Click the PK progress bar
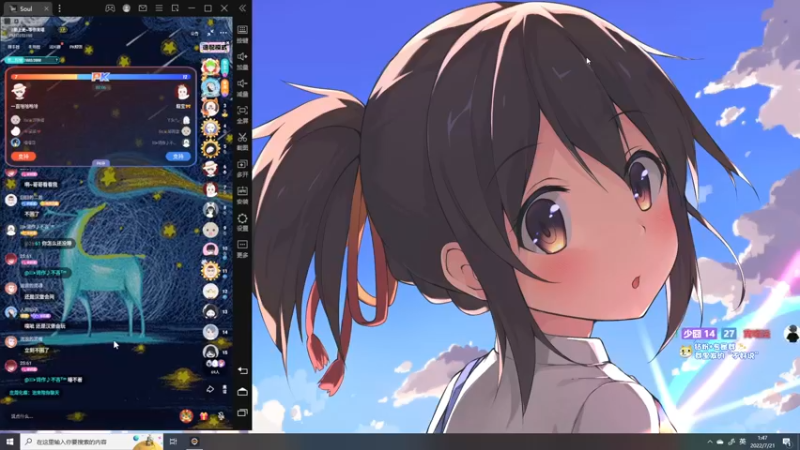 [101, 77]
